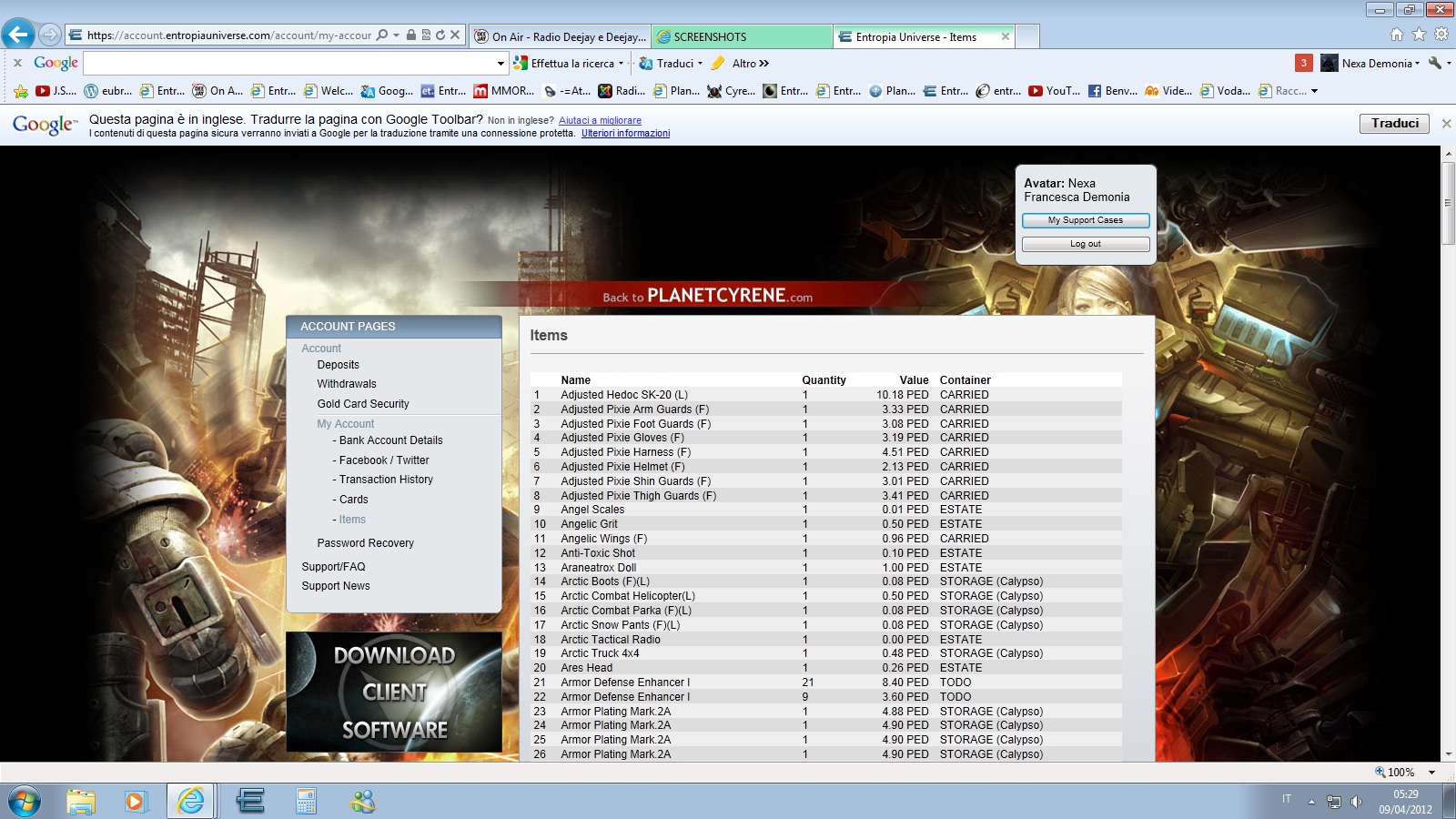Open Withdrawals in Account Pages menu

346,384
